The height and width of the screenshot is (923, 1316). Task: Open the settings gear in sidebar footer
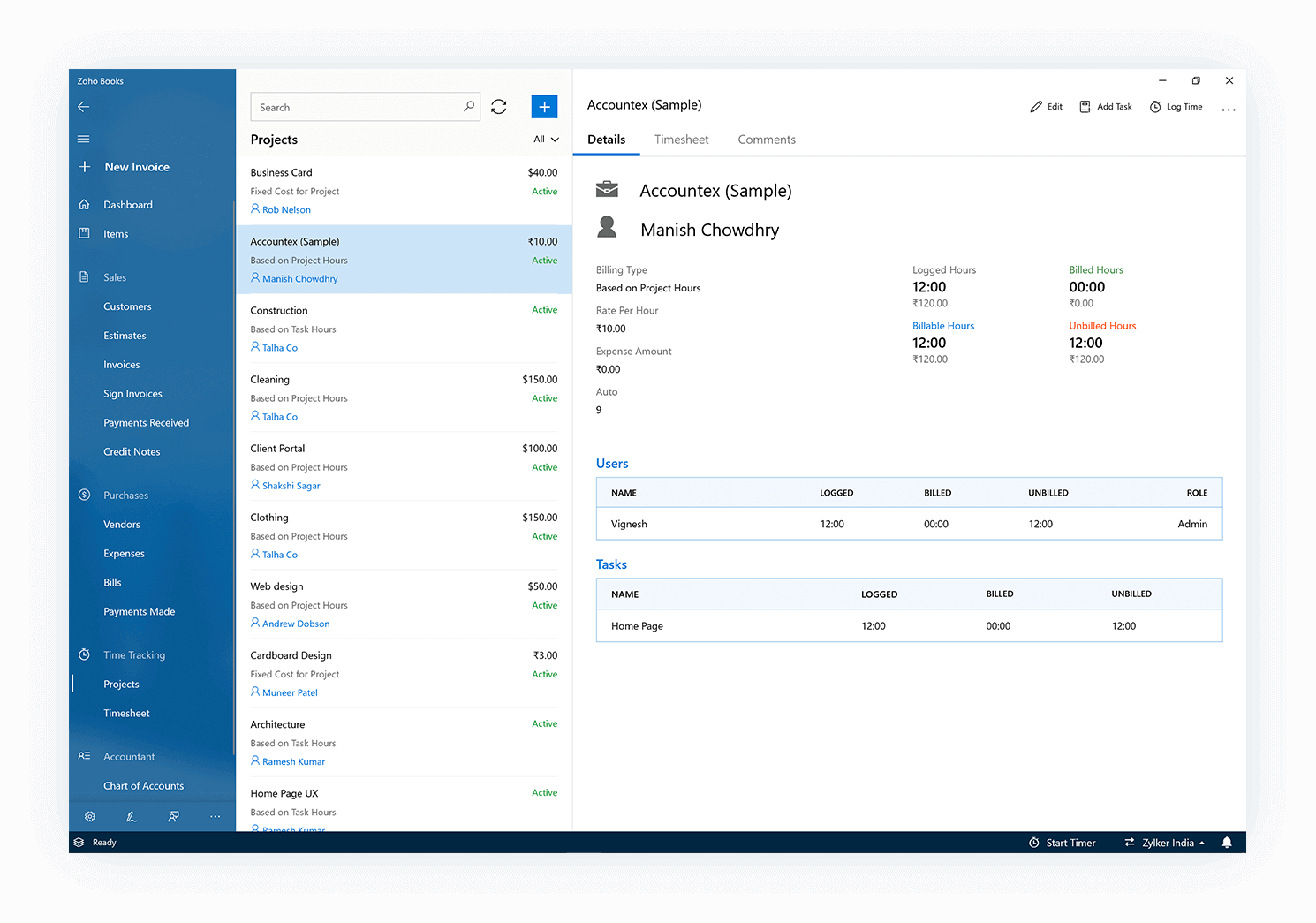90,817
